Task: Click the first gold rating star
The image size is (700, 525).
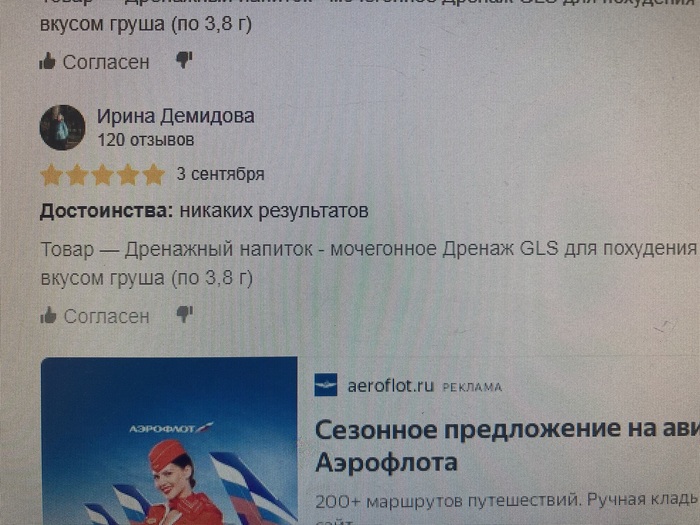Action: (52, 175)
